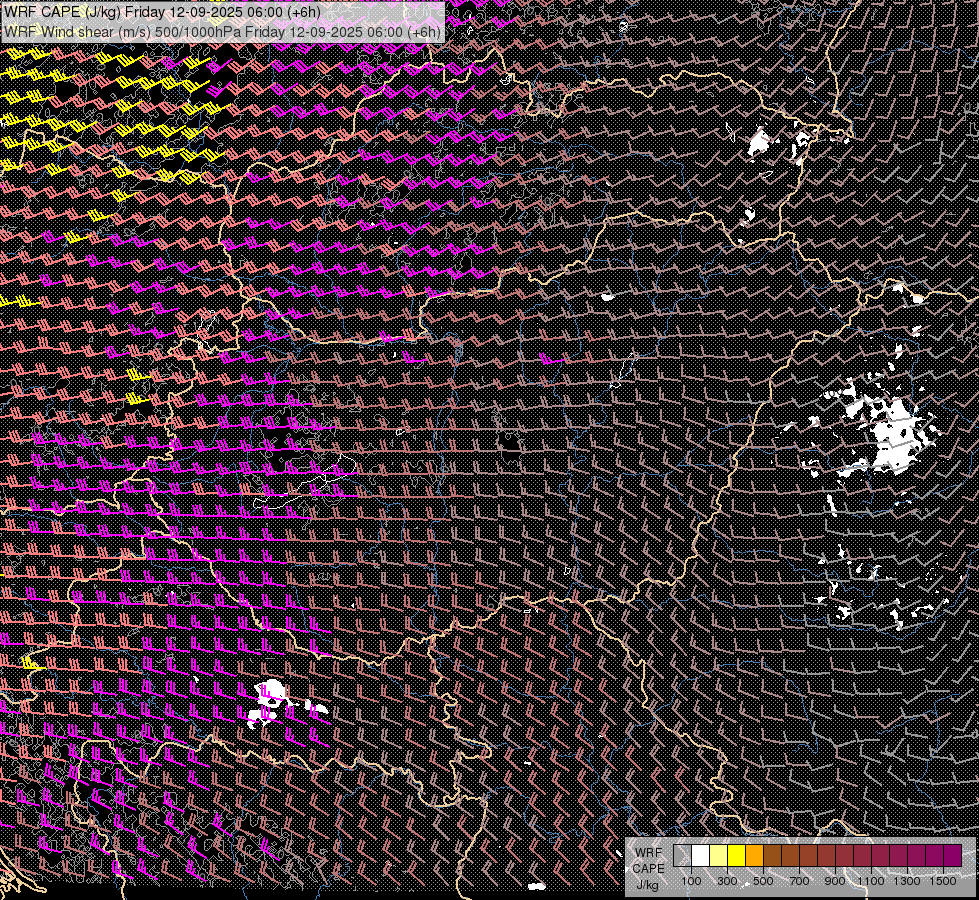This screenshot has width=979, height=900.
Task: Click the 1500 label on the CAPE legend
Action: click(x=943, y=881)
